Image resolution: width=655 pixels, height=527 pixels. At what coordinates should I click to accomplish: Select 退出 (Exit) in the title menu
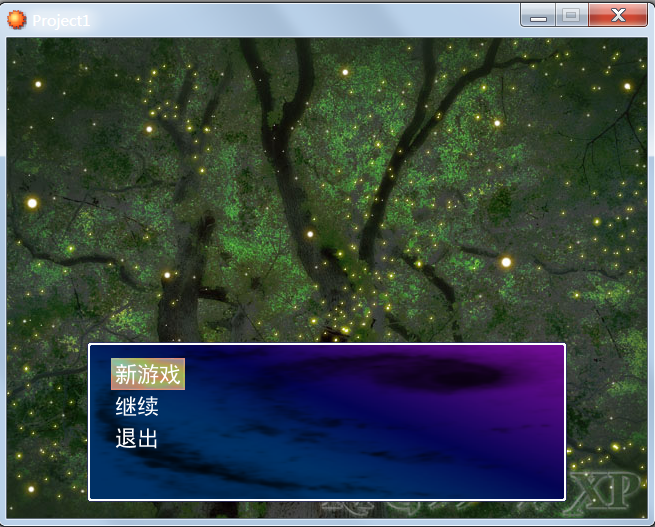136,438
